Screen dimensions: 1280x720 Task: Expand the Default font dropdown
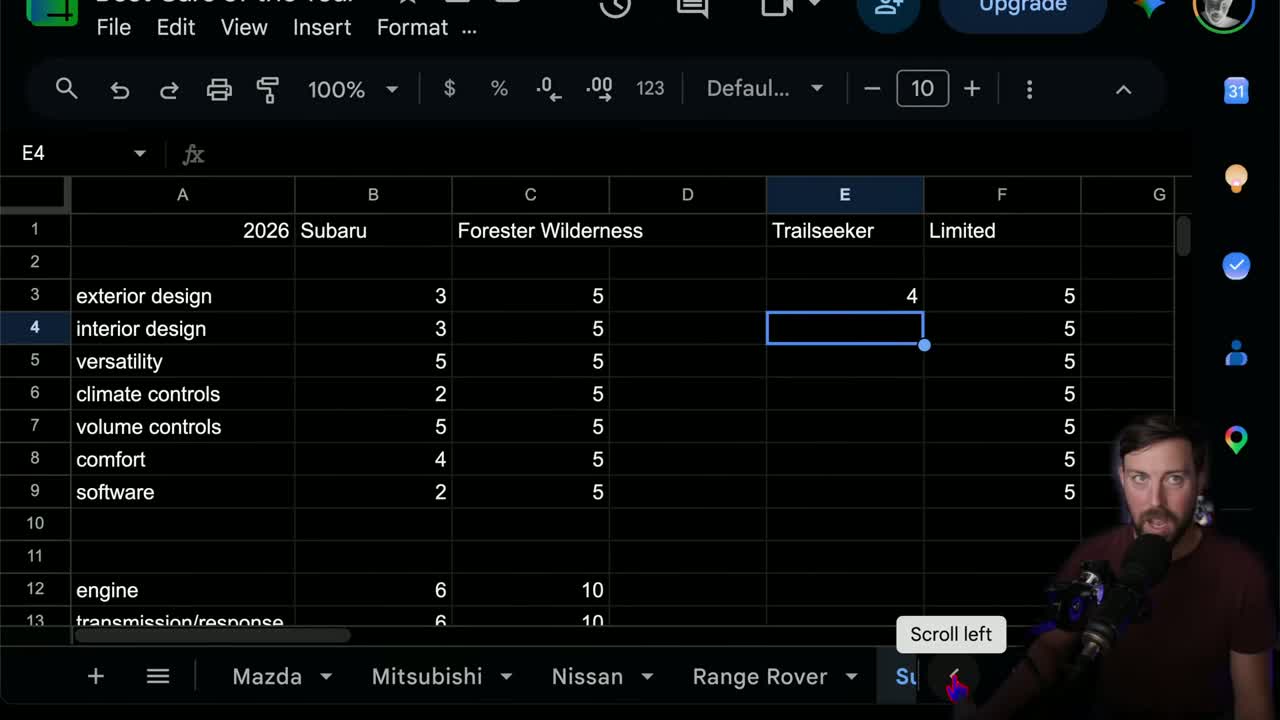(x=765, y=89)
